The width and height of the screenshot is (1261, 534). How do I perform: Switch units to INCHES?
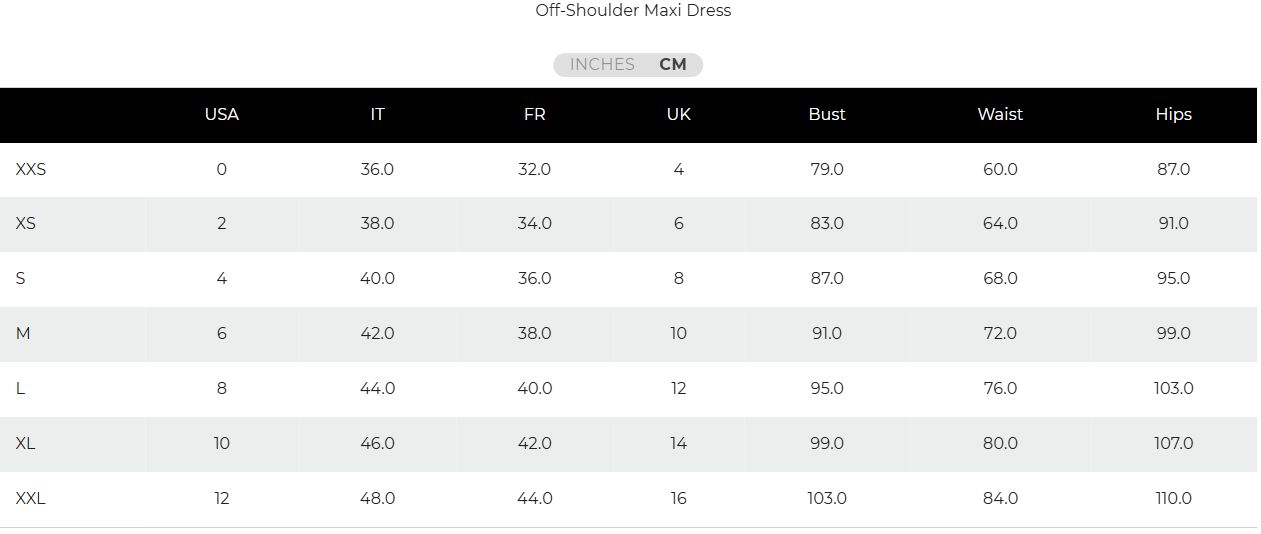602,64
